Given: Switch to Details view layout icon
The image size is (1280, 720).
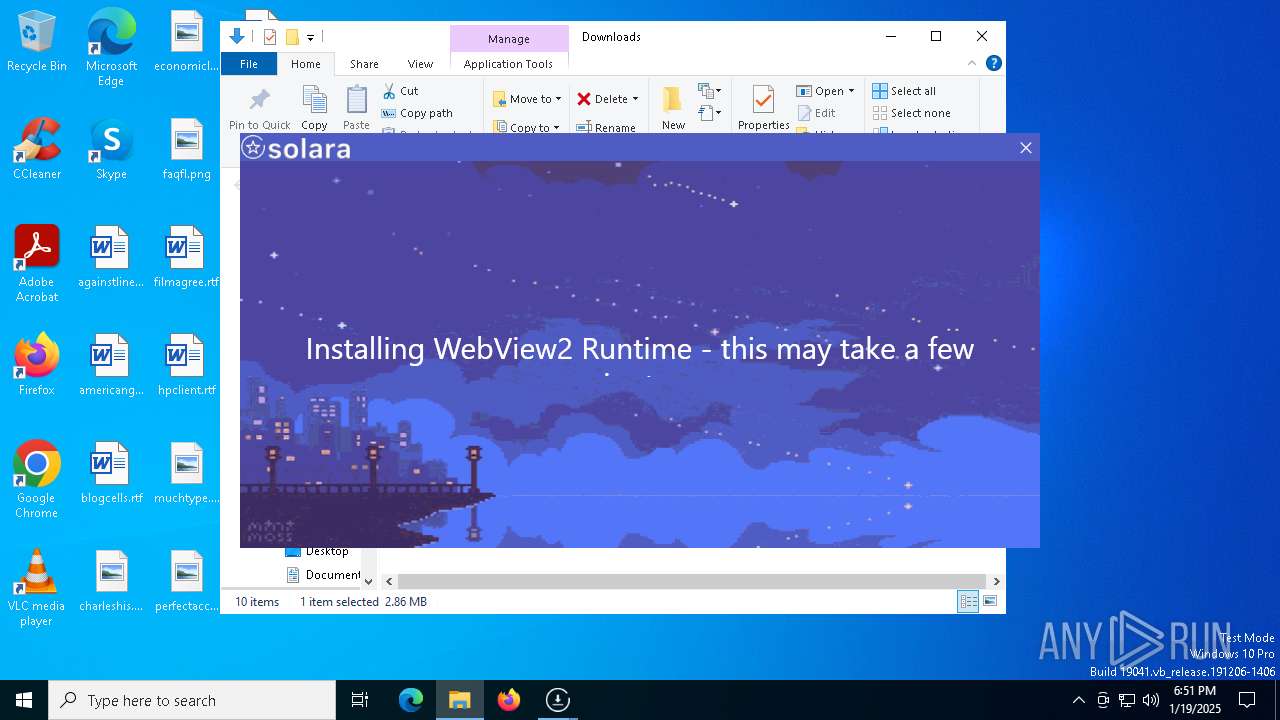Looking at the screenshot, I should [x=968, y=601].
